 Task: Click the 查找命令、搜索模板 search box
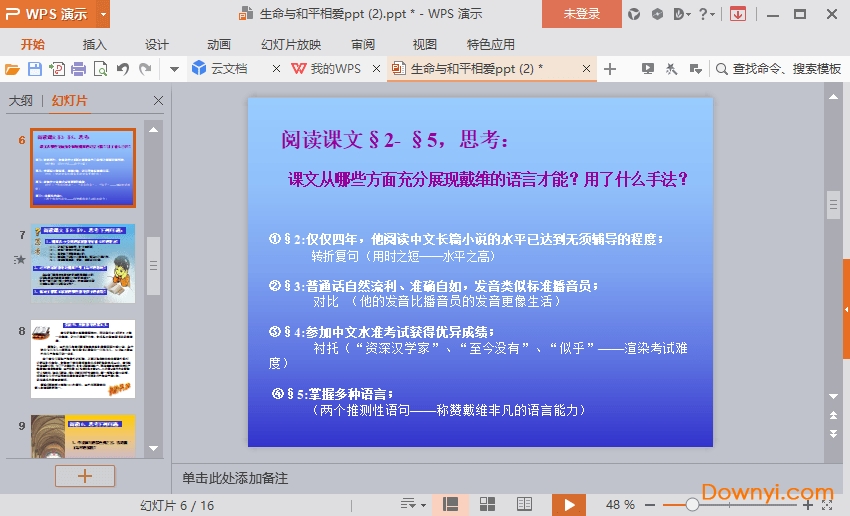pos(778,69)
